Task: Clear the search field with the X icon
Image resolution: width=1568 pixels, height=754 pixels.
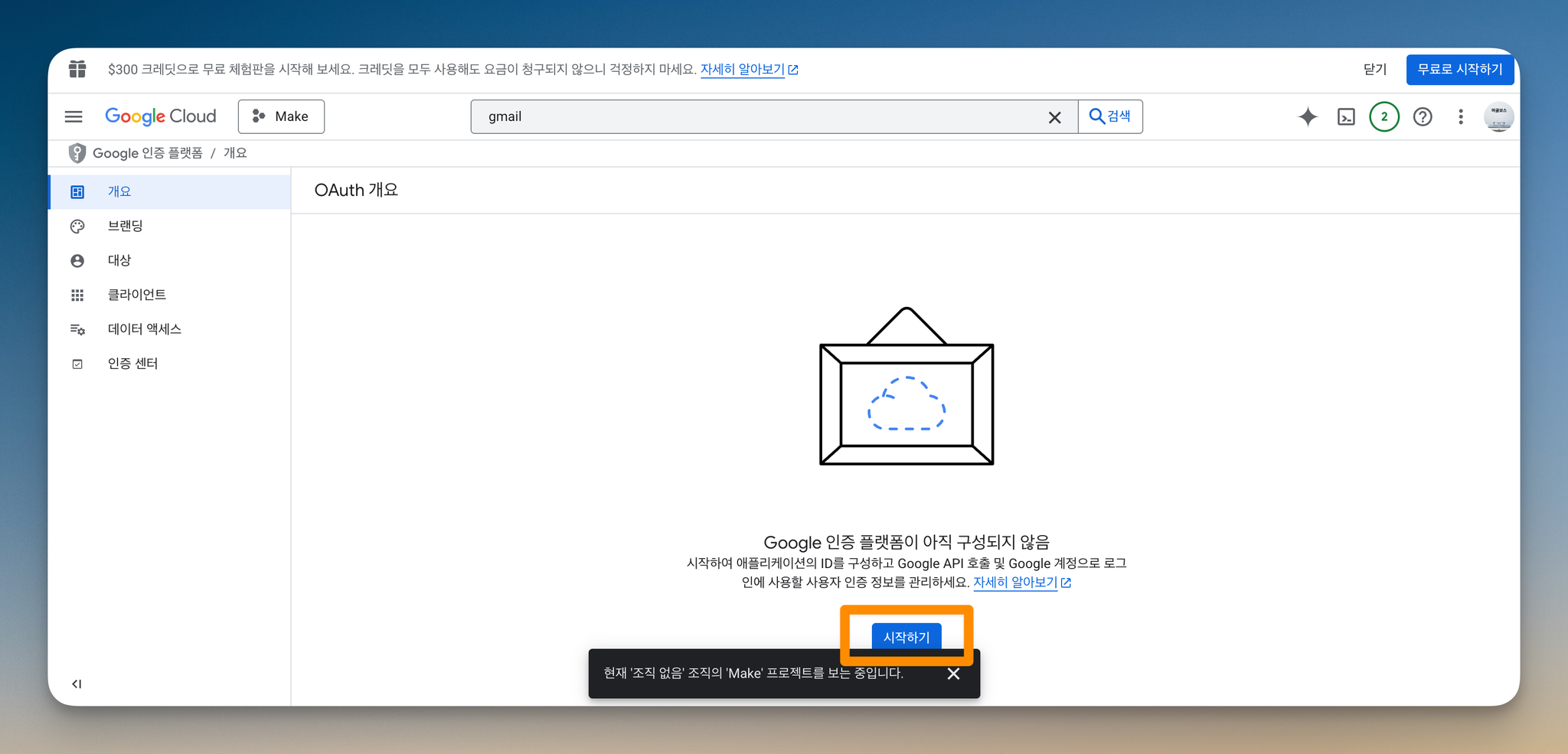Action: click(x=1054, y=117)
